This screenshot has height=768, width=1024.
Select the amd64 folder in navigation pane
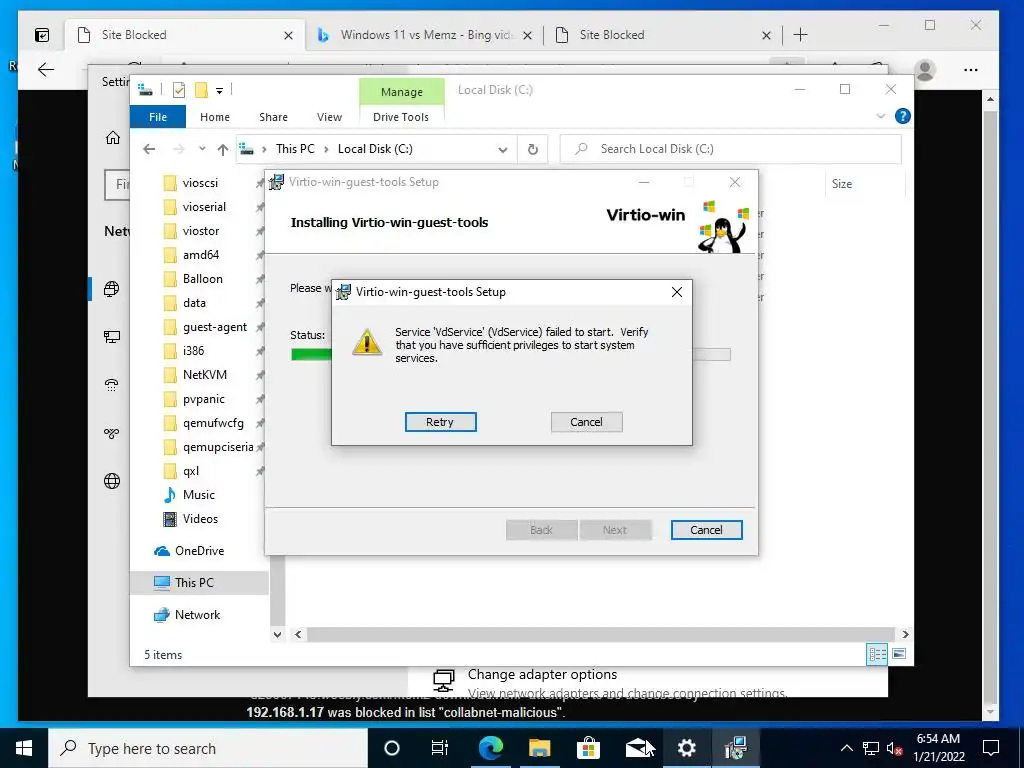[200, 255]
